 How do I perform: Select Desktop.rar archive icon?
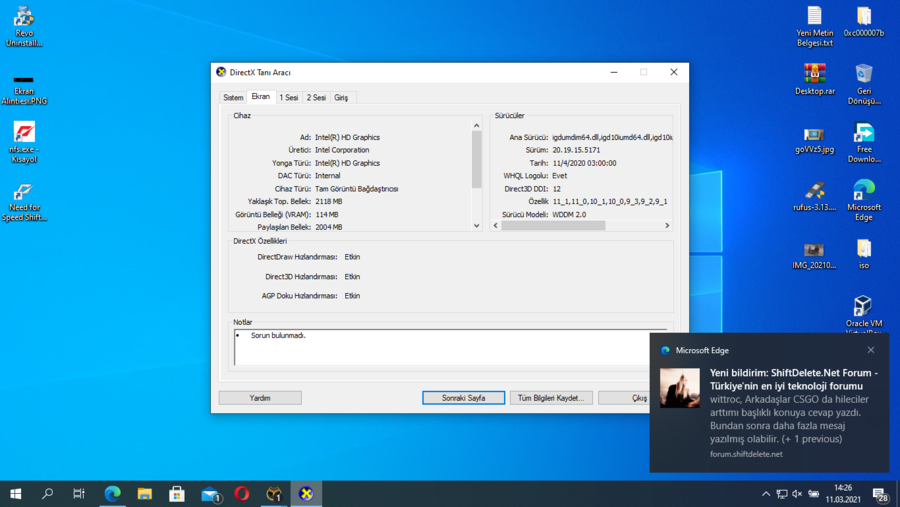(814, 79)
